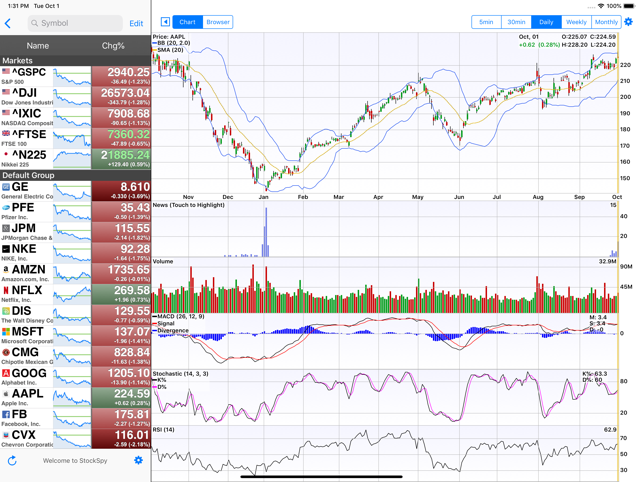Open the NKE Nike row

point(75,253)
